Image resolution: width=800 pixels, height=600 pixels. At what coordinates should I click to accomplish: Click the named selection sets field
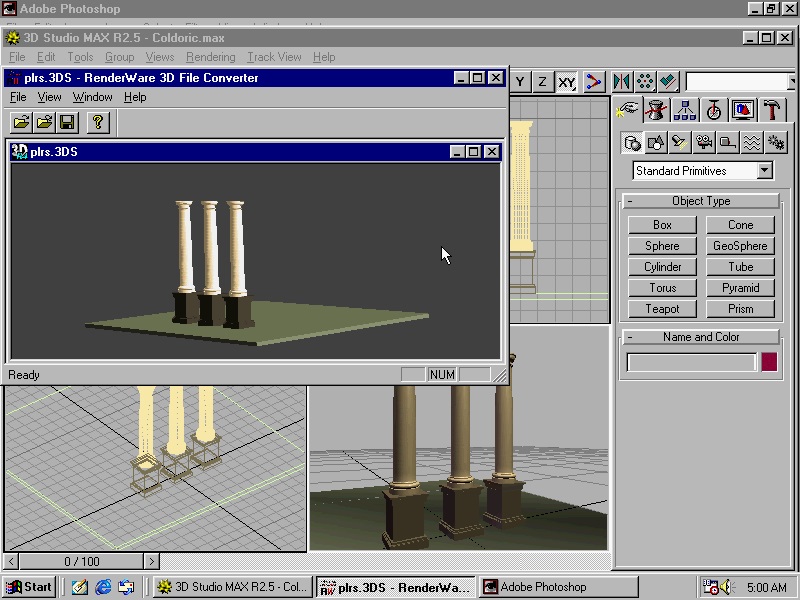tap(738, 82)
